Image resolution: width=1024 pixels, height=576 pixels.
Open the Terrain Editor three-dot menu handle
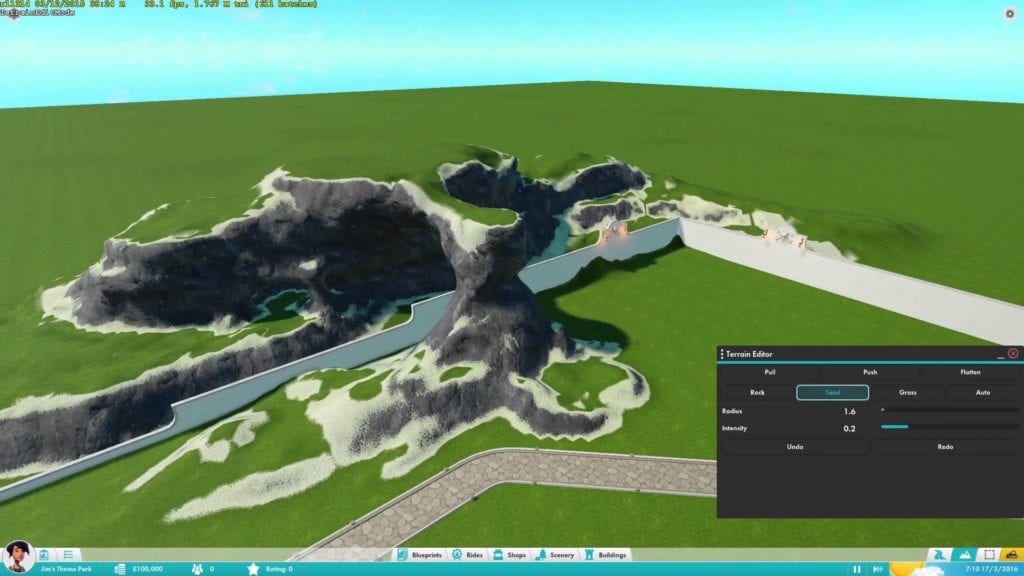(x=722, y=354)
